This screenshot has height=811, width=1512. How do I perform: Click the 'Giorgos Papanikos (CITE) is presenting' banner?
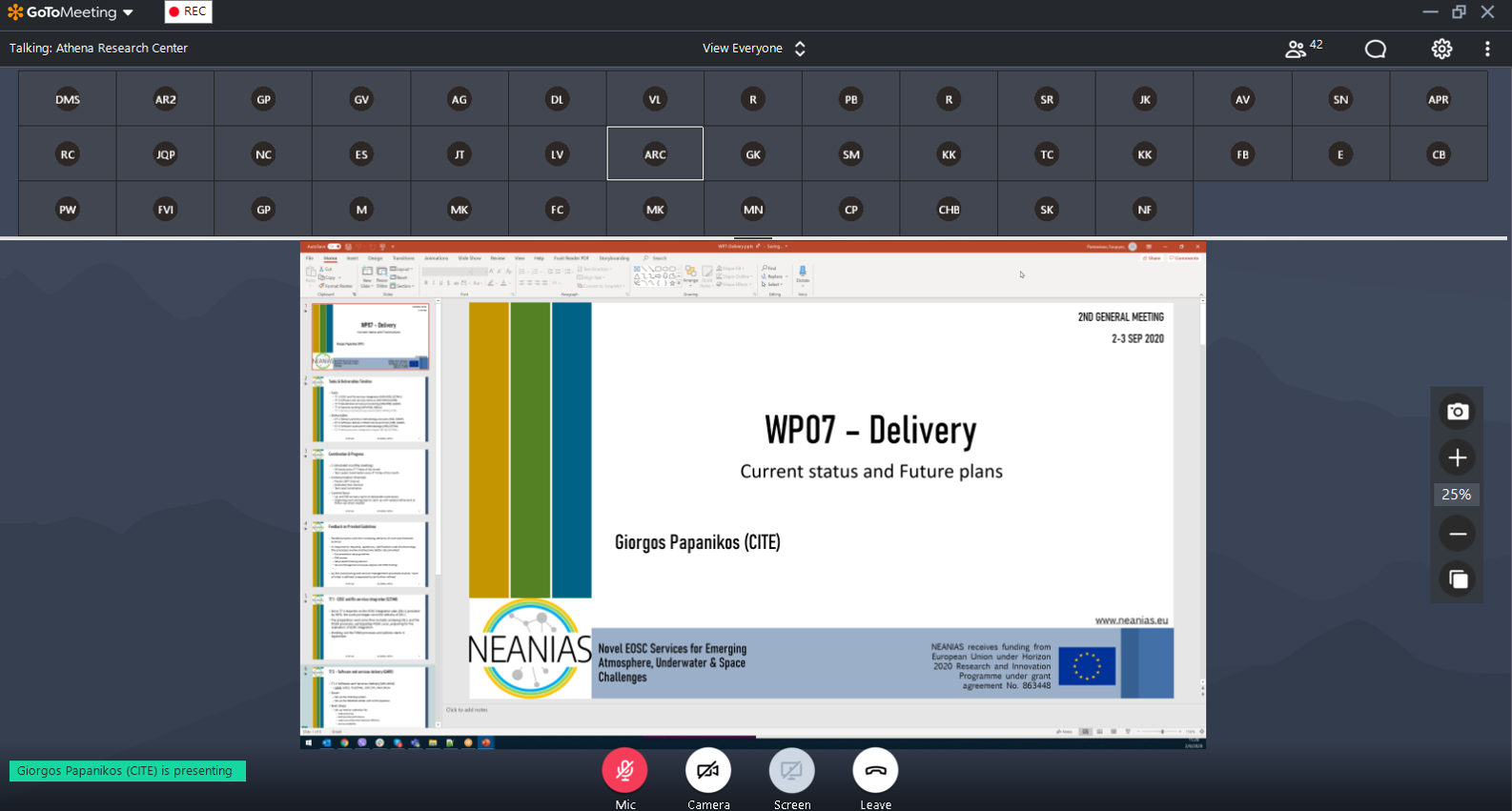point(127,771)
